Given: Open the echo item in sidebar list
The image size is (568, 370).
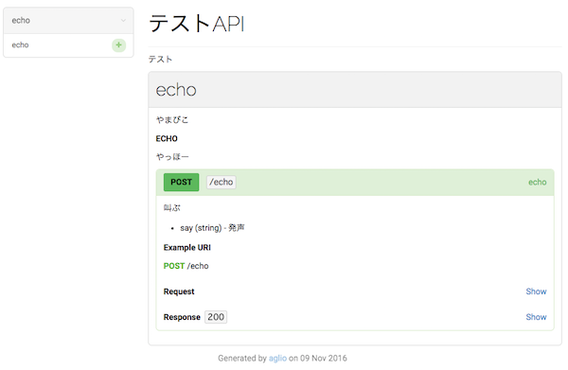Looking at the screenshot, I should point(68,45).
